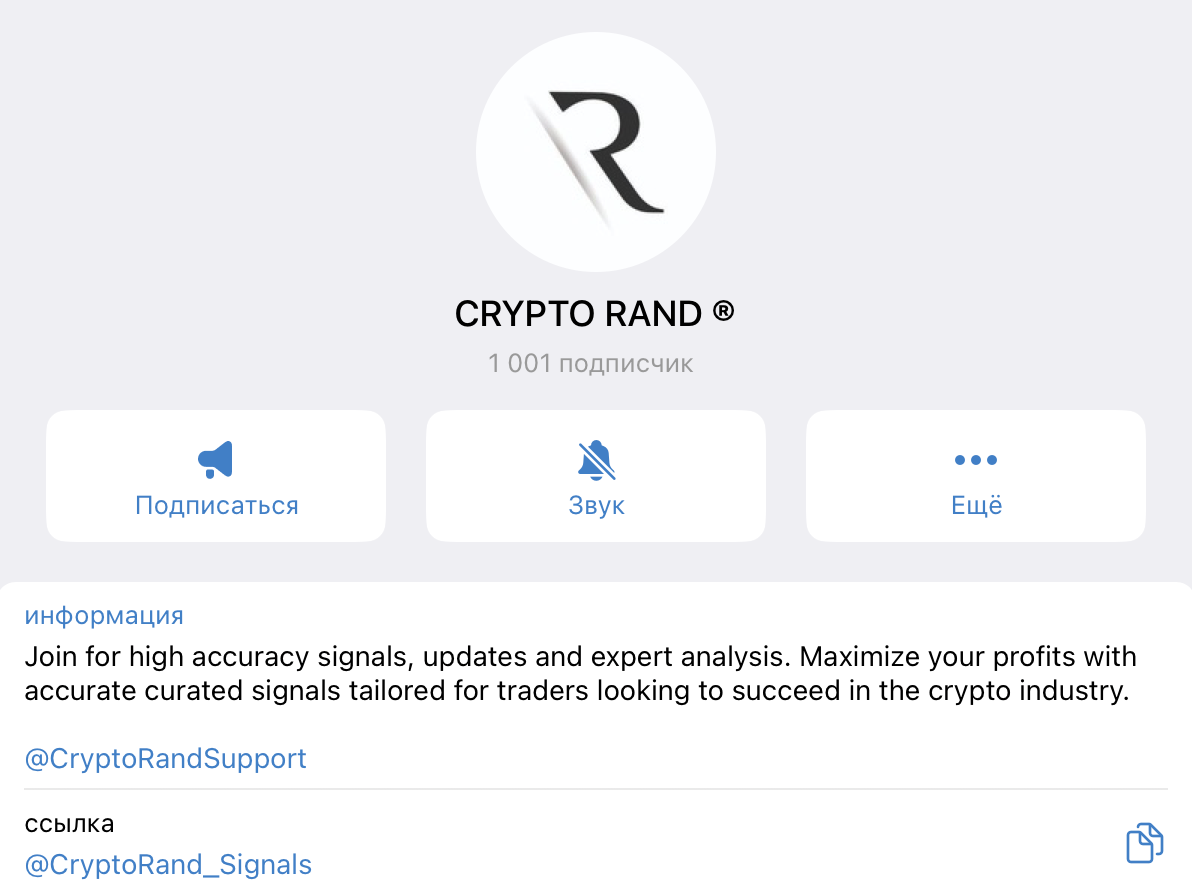Click the ® symbol beside the channel name
The height and width of the screenshot is (888, 1192).
(x=723, y=312)
